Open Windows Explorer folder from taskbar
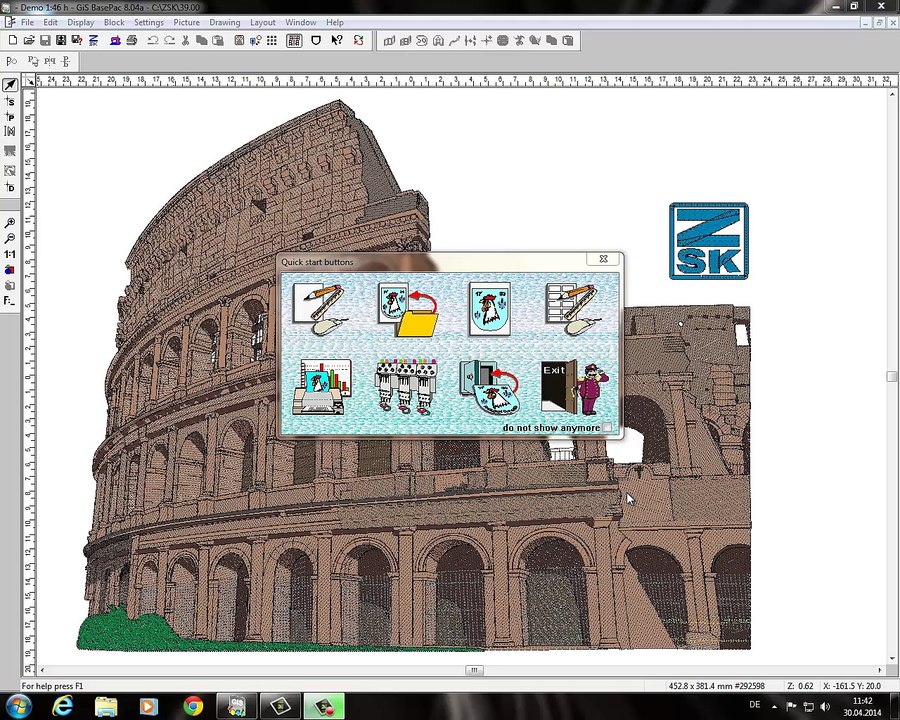This screenshot has height=720, width=900. pyautogui.click(x=106, y=706)
